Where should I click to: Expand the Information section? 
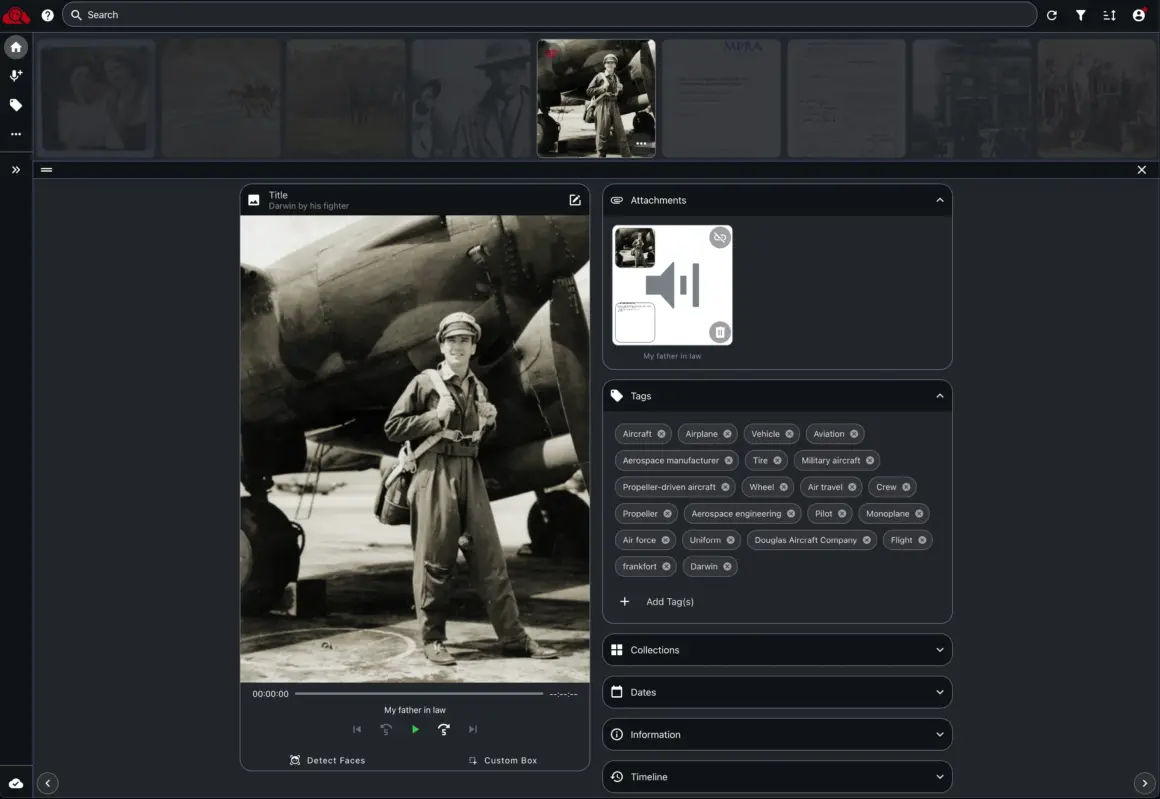click(777, 734)
